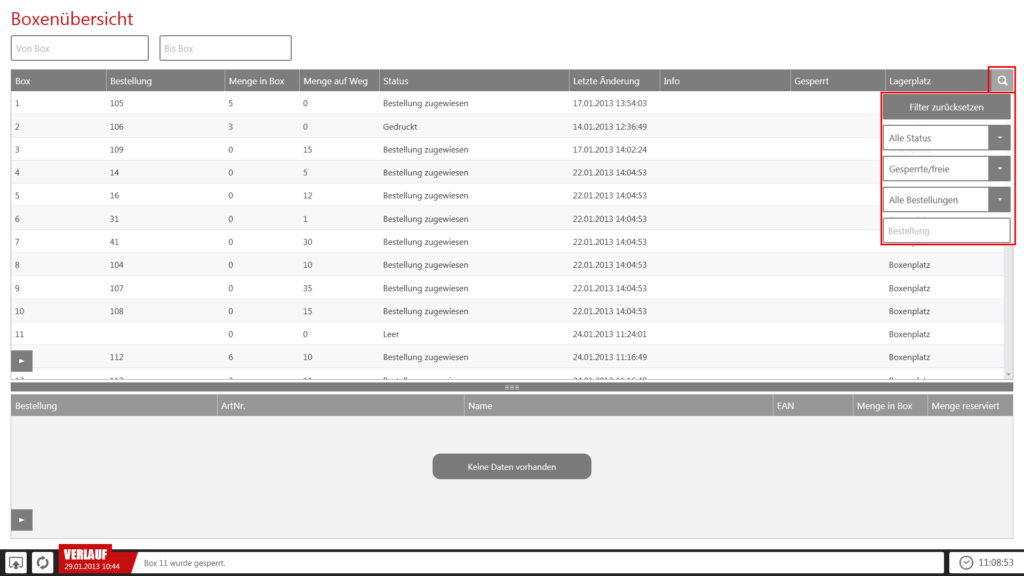Viewport: 1024px width, 576px height.
Task: Click the refresh icon in bottom bar
Action: 43,562
